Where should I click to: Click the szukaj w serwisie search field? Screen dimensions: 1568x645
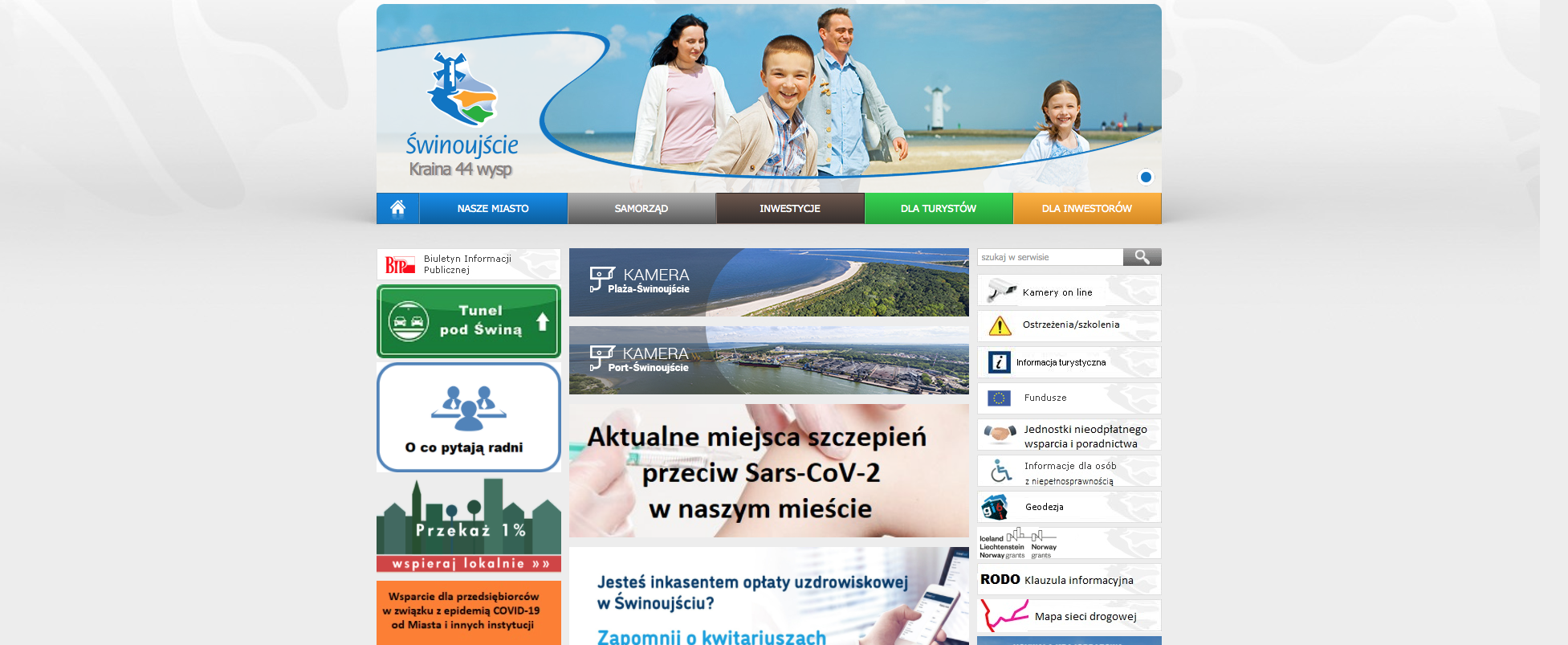tap(1049, 257)
